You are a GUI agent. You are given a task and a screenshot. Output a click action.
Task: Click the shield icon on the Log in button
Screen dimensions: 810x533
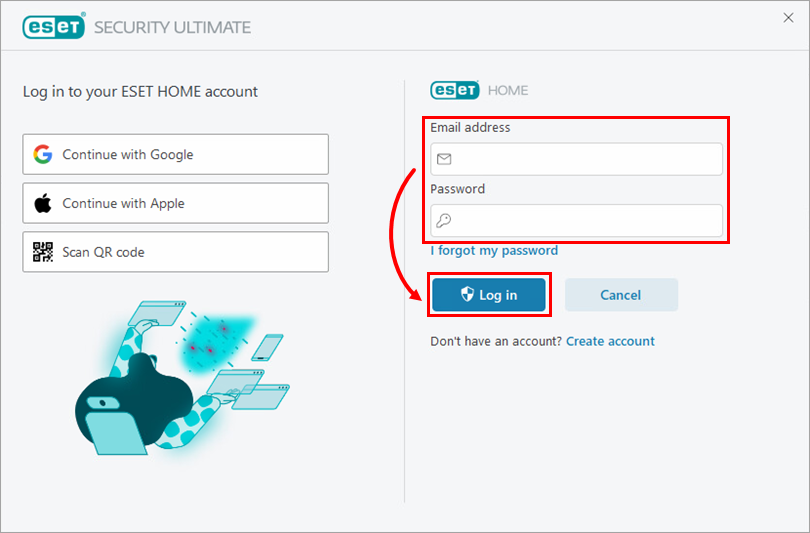pyautogui.click(x=467, y=294)
